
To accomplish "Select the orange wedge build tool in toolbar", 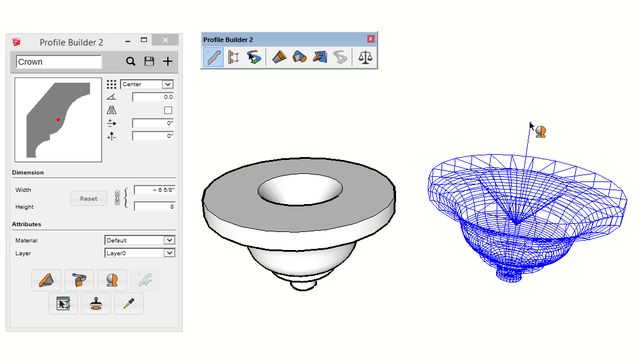I will tap(279, 57).
